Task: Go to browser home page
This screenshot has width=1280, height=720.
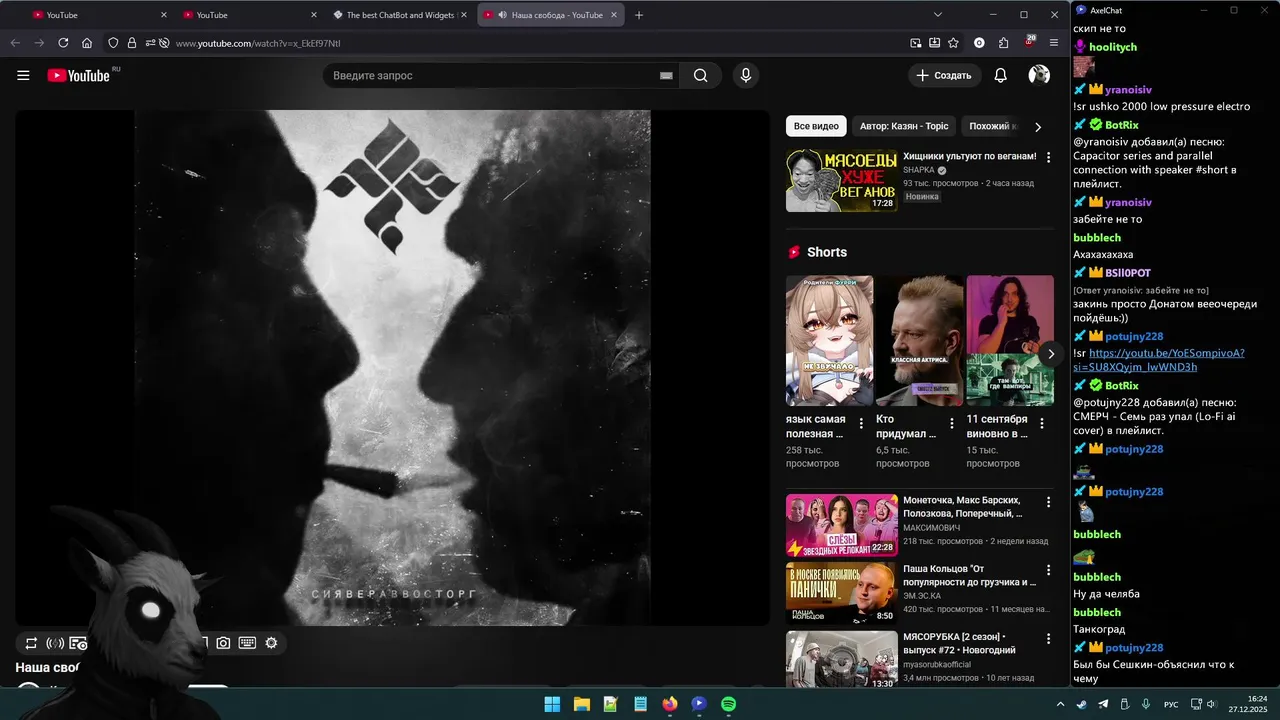Action: click(x=87, y=43)
